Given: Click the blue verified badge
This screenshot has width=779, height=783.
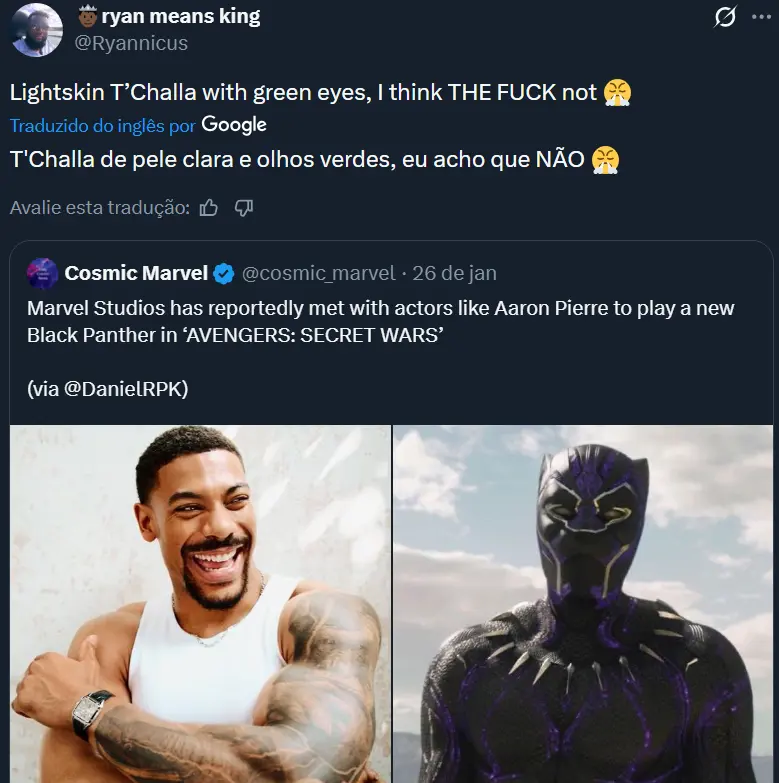Looking at the screenshot, I should (225, 273).
